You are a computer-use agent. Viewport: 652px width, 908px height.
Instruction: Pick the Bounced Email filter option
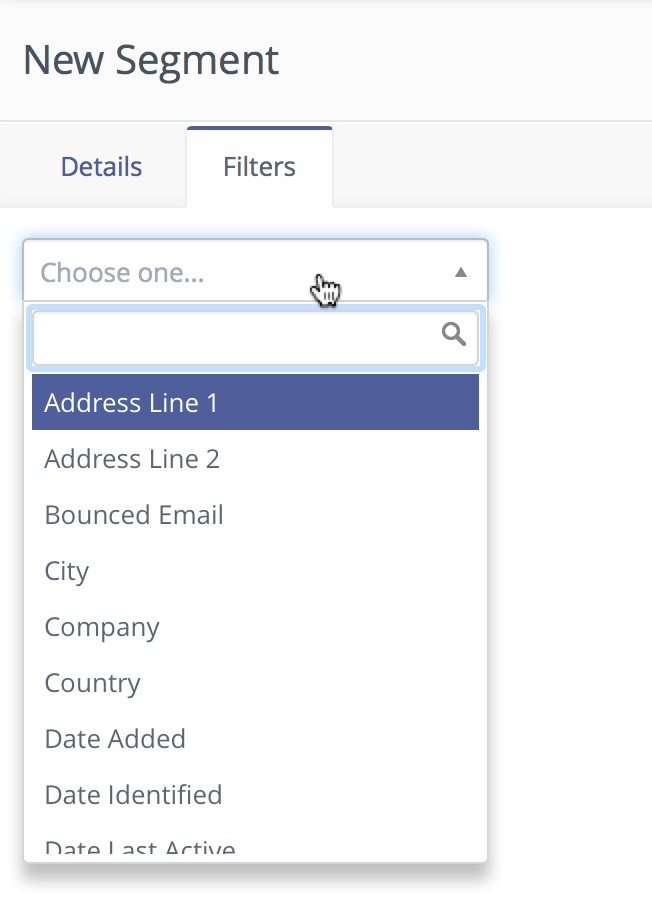[x=134, y=515]
